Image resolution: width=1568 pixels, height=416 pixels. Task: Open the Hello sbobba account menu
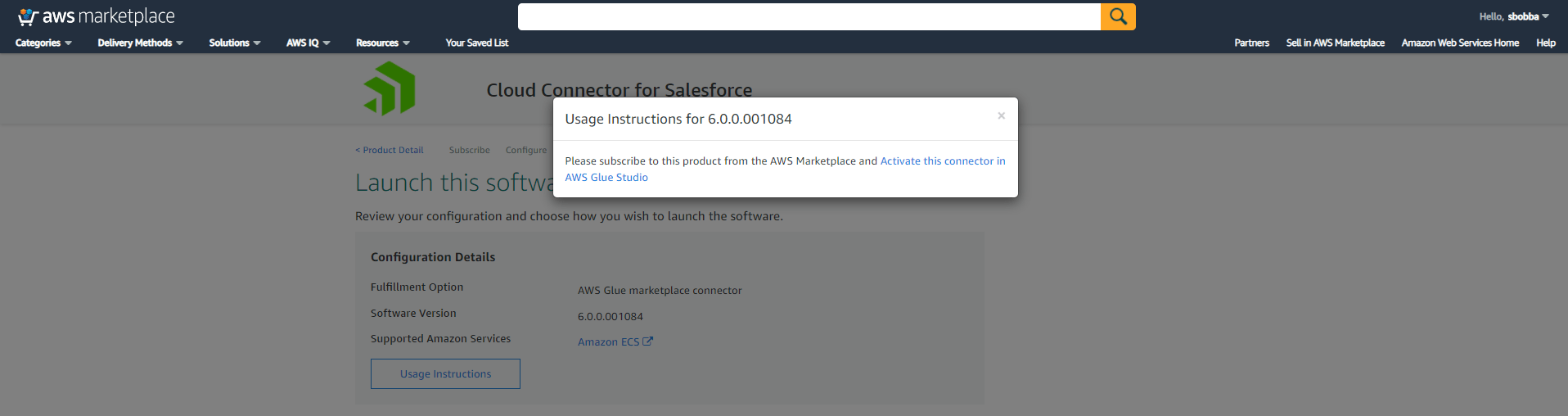click(x=1513, y=16)
